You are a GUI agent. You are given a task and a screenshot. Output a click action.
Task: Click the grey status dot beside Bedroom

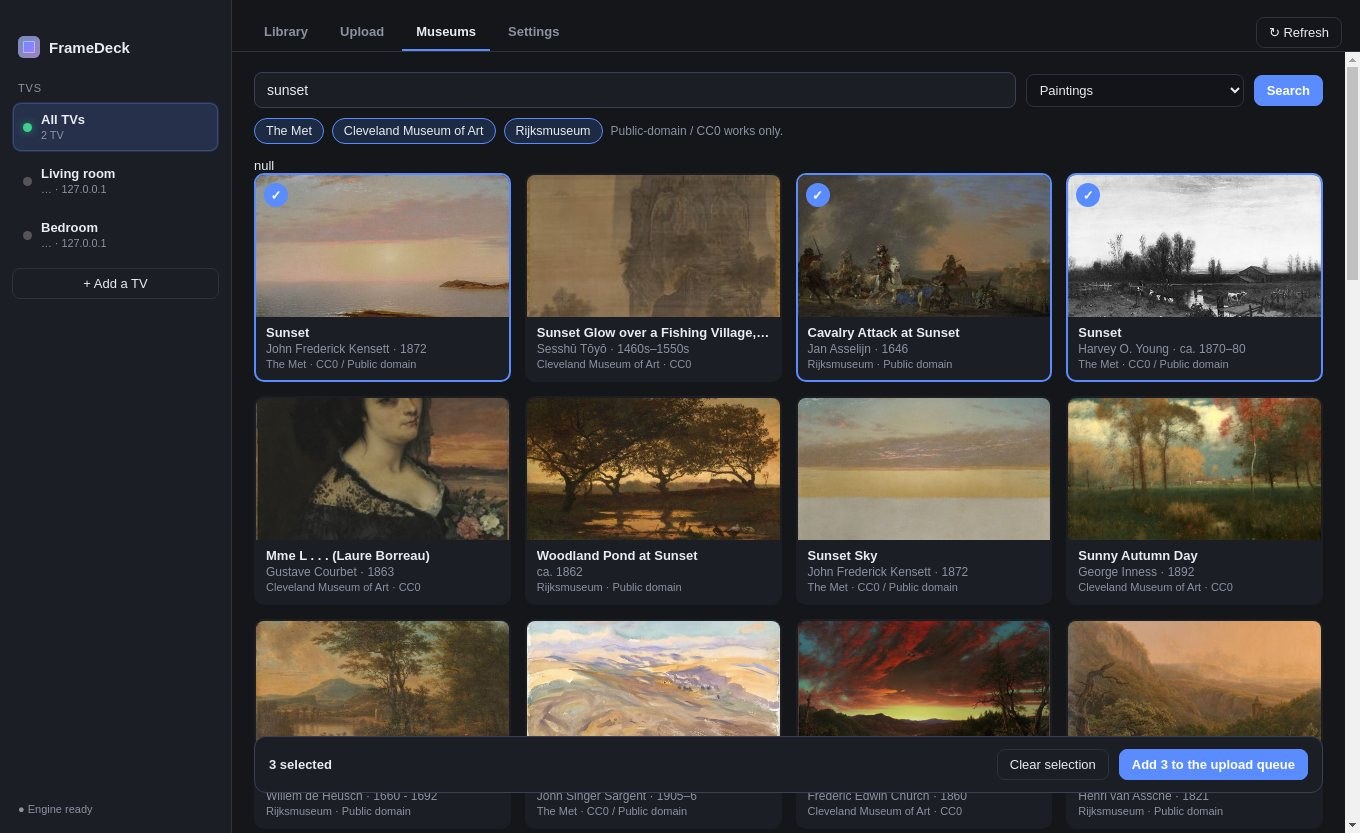[x=27, y=235]
